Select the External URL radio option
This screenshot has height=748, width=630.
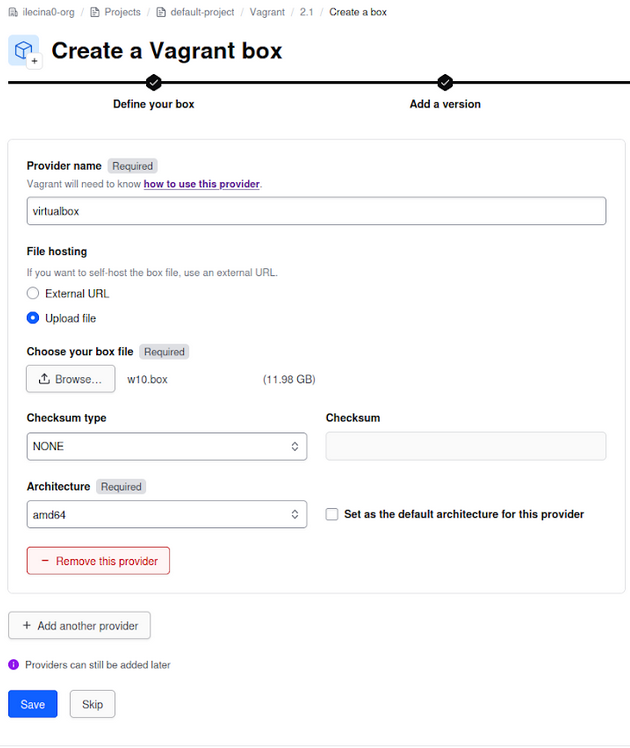33,294
